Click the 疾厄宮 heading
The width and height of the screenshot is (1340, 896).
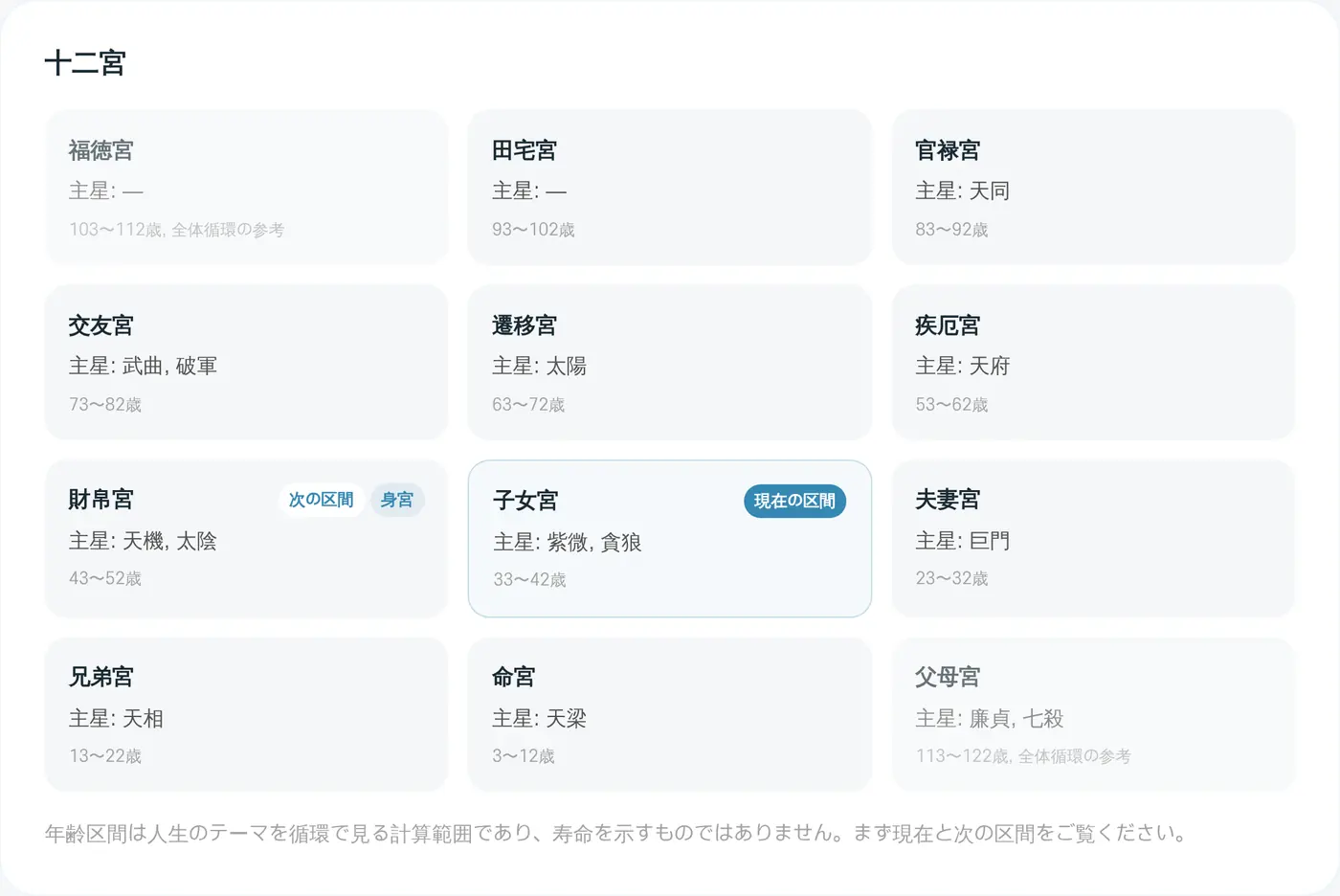click(948, 325)
